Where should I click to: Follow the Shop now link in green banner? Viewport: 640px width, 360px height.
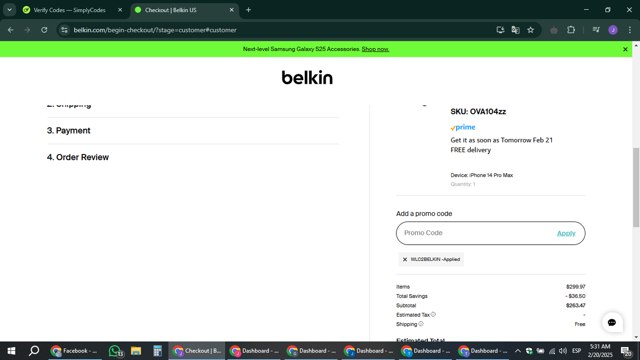point(375,49)
